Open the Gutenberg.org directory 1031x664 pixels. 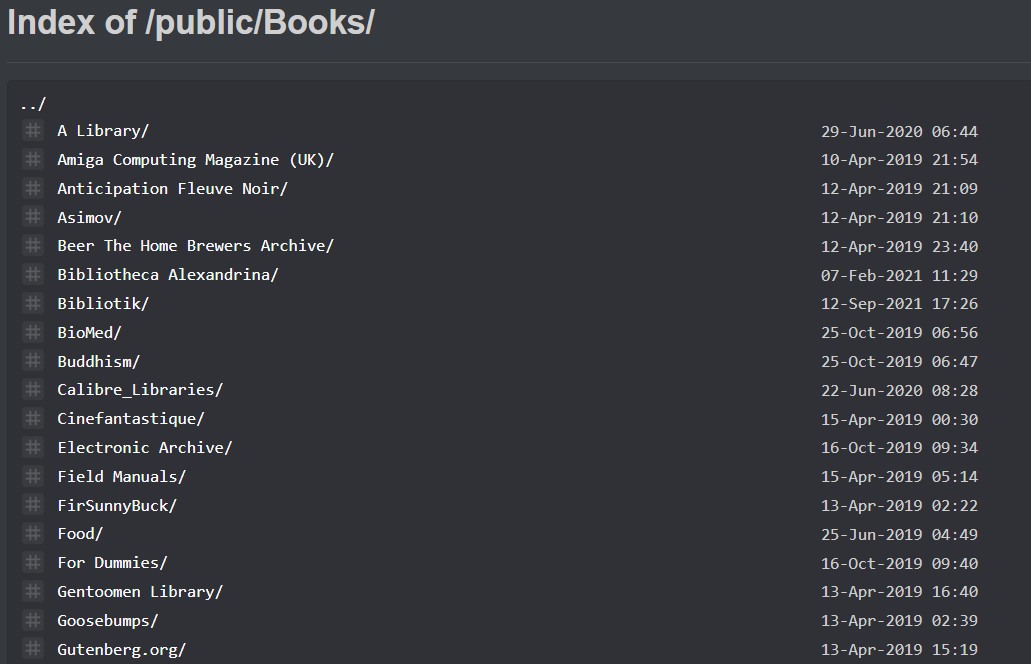122,650
